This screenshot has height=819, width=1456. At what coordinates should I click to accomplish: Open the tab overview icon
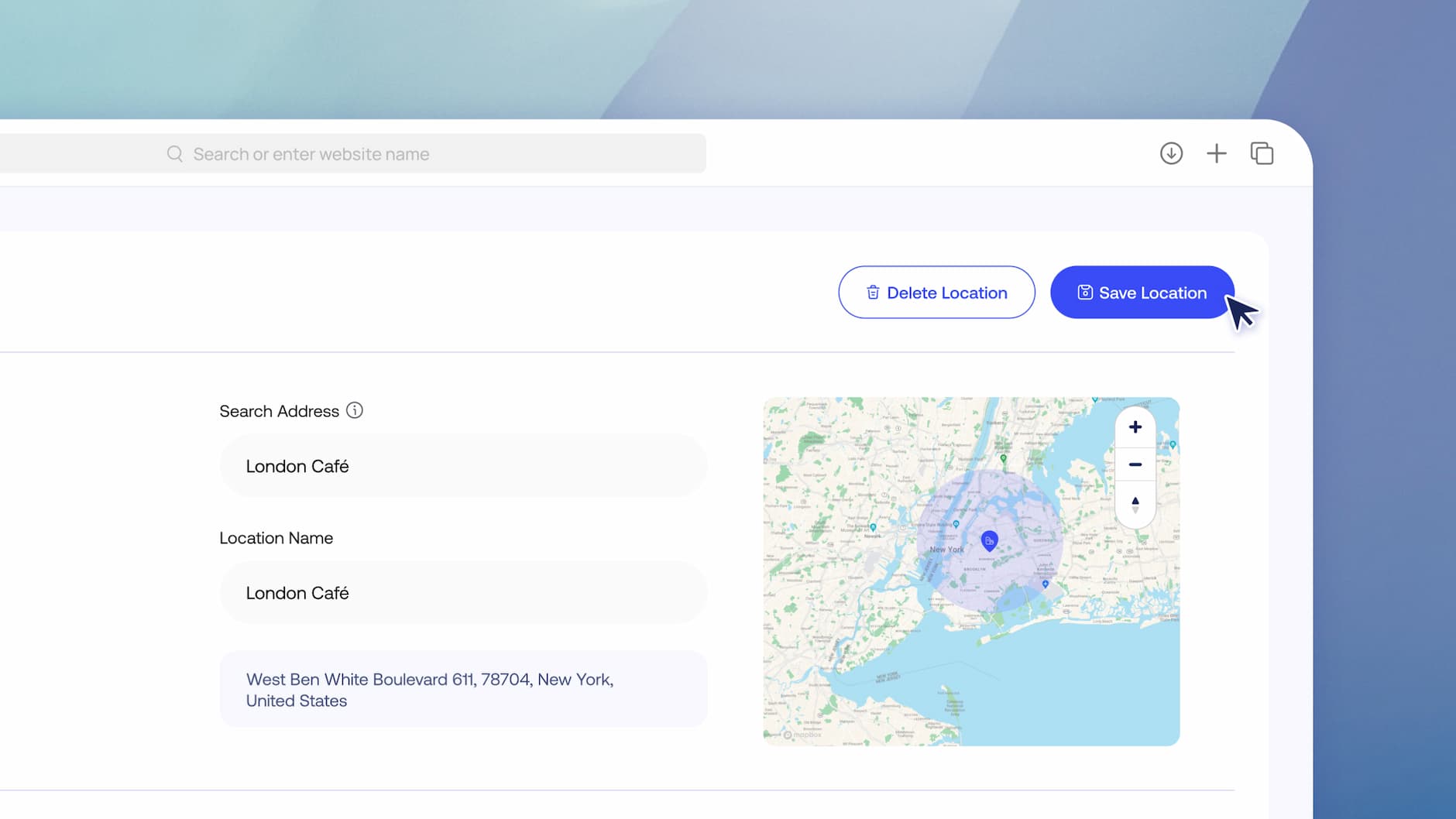point(1262,153)
